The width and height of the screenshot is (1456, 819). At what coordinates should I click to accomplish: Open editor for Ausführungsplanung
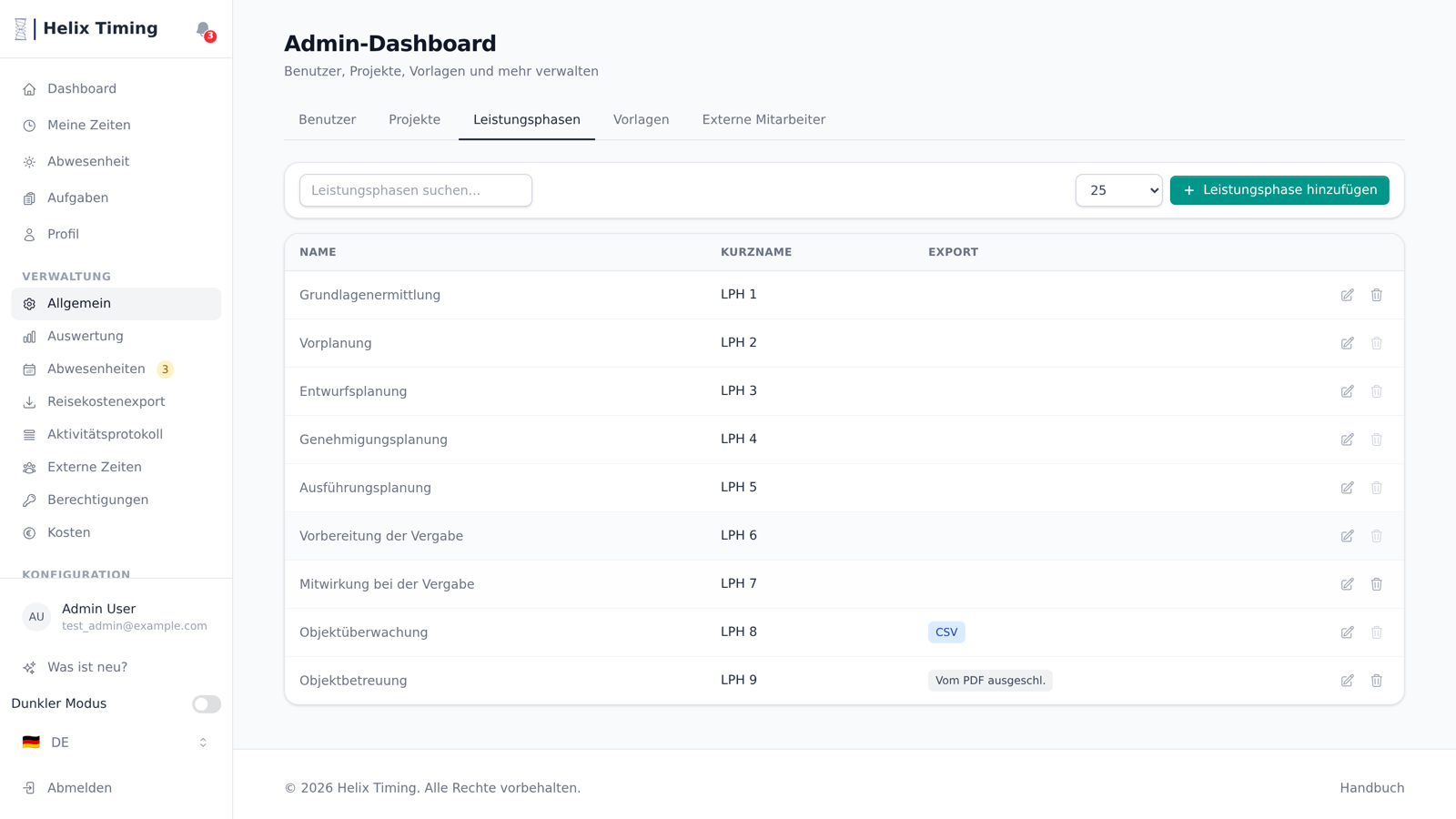[x=1347, y=488]
